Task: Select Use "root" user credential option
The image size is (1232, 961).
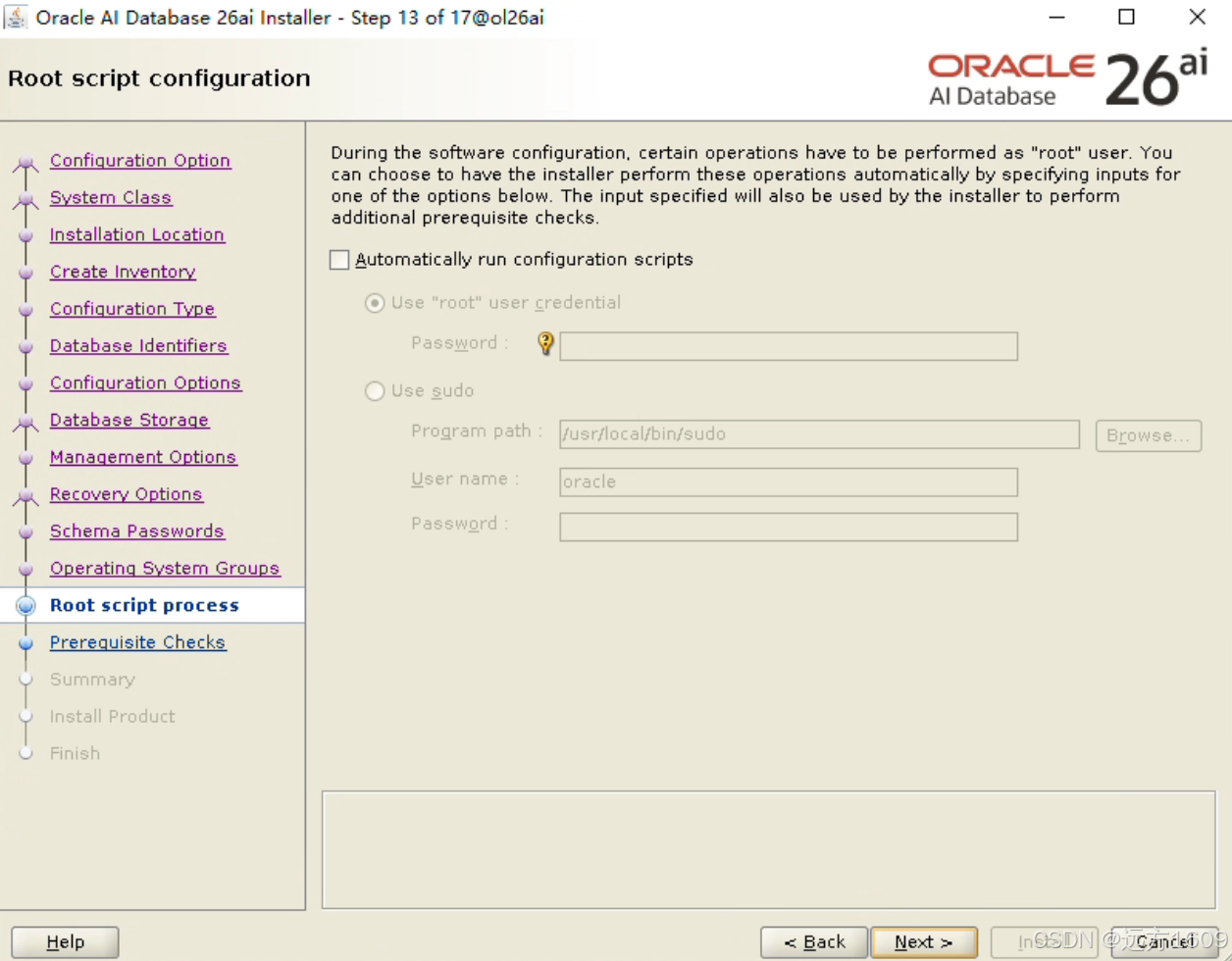Action: coord(375,303)
